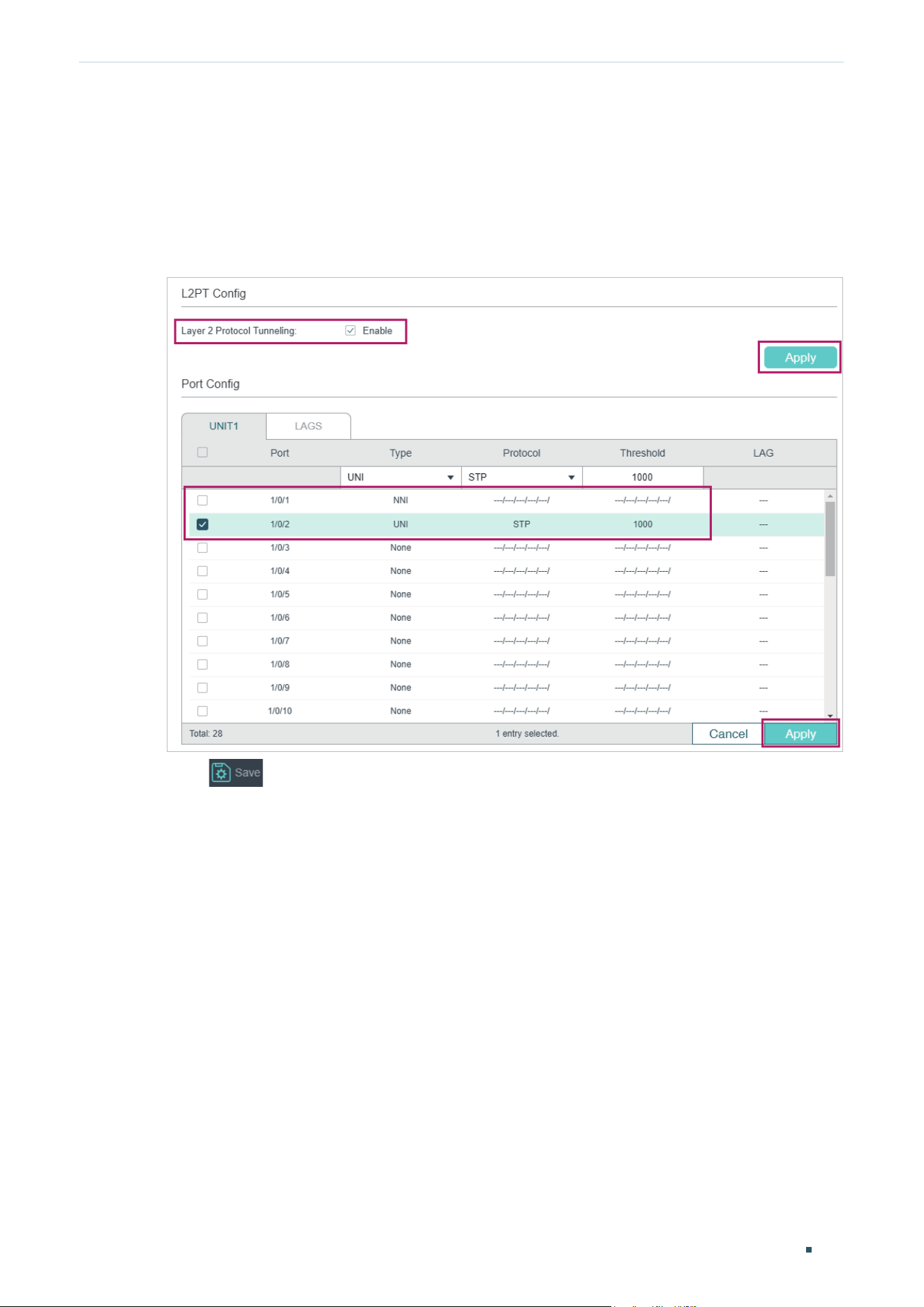Click Apply at the bottom of Port Config

(x=800, y=734)
